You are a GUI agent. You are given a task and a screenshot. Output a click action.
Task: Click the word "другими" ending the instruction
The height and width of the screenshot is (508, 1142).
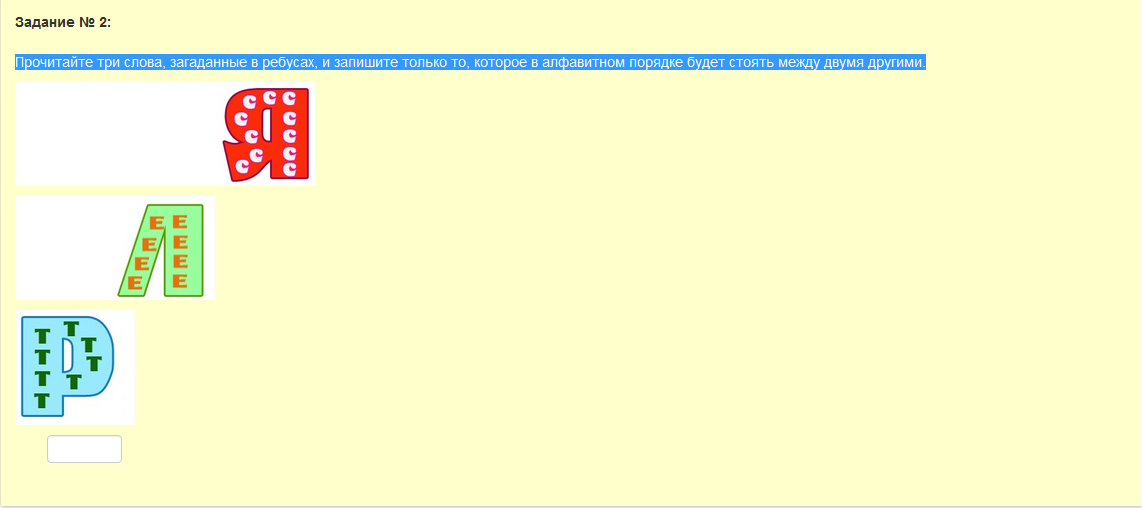pos(898,63)
